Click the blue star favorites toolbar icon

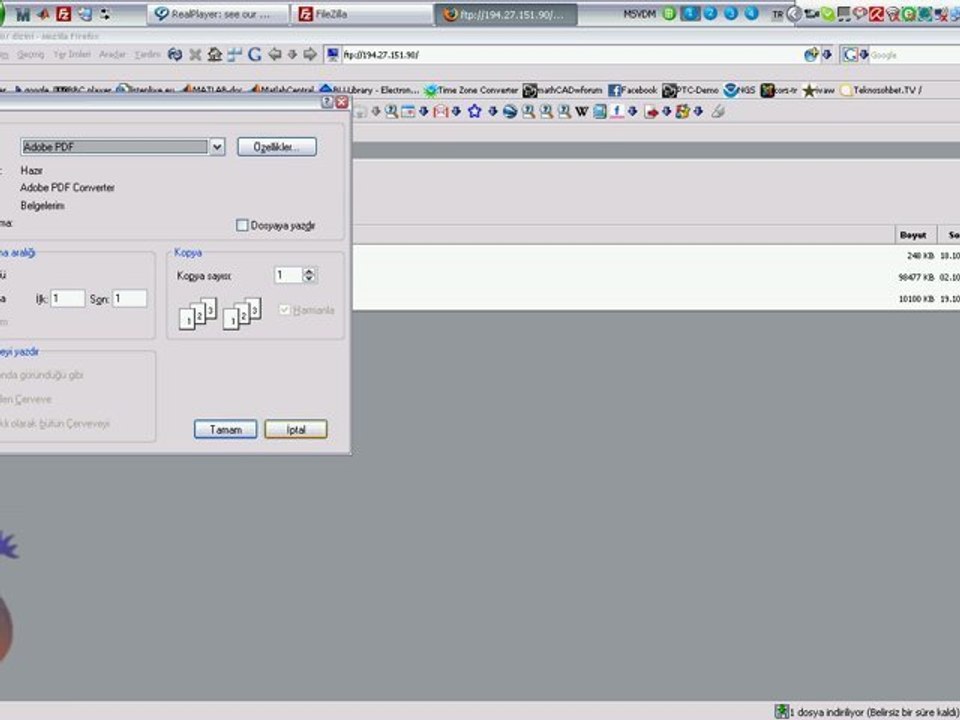[x=474, y=111]
